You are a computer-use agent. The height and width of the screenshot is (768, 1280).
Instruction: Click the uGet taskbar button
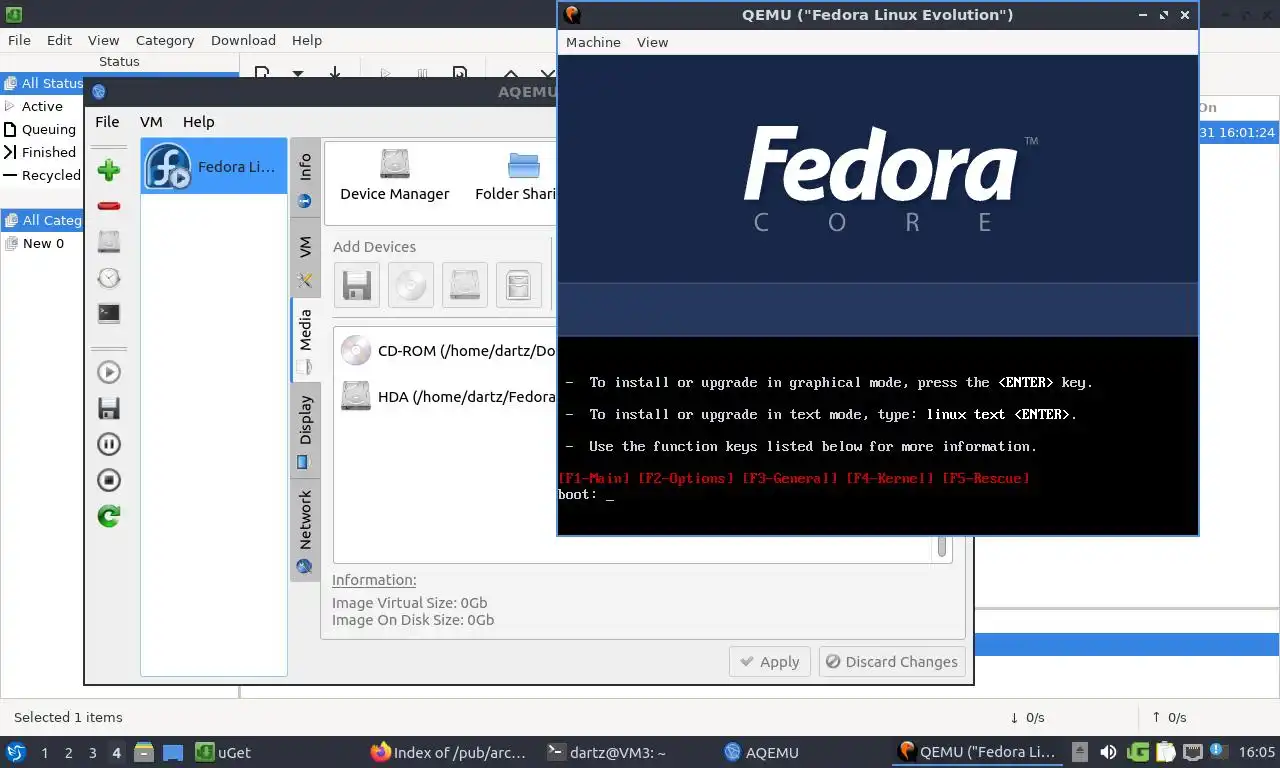tap(224, 752)
